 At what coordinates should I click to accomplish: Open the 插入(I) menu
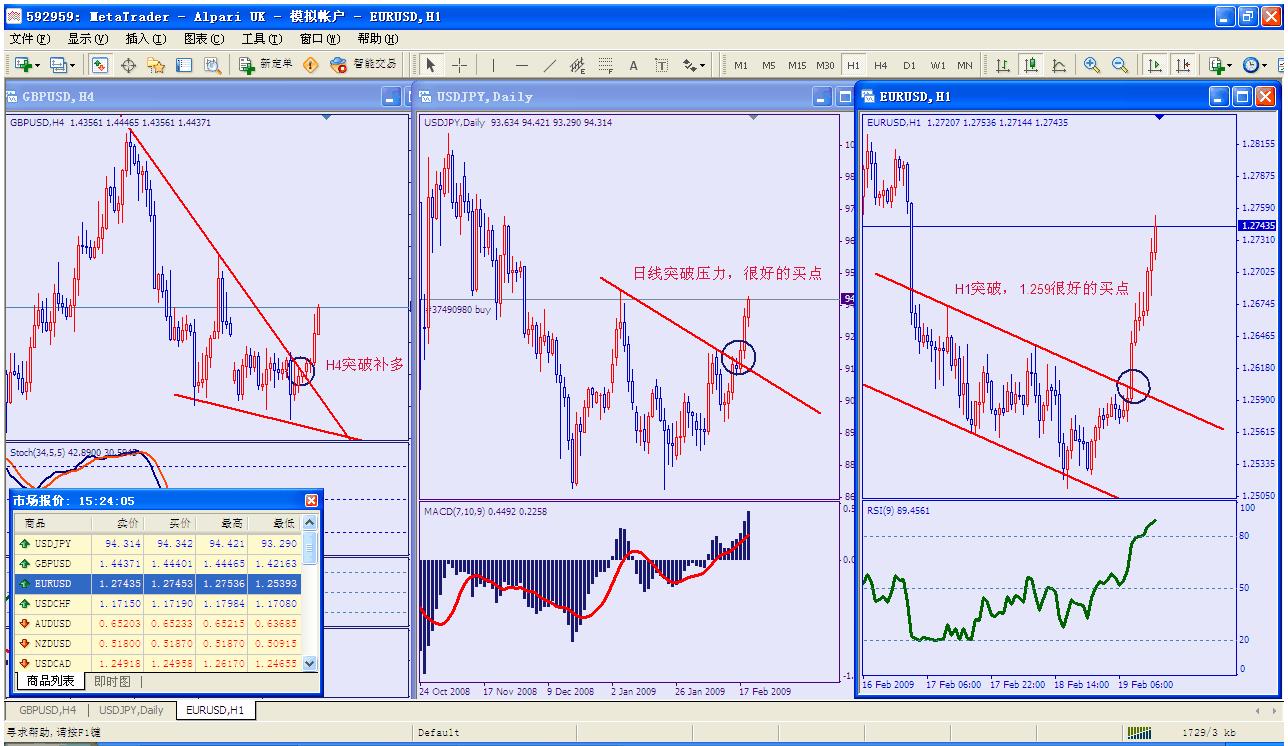pos(145,39)
